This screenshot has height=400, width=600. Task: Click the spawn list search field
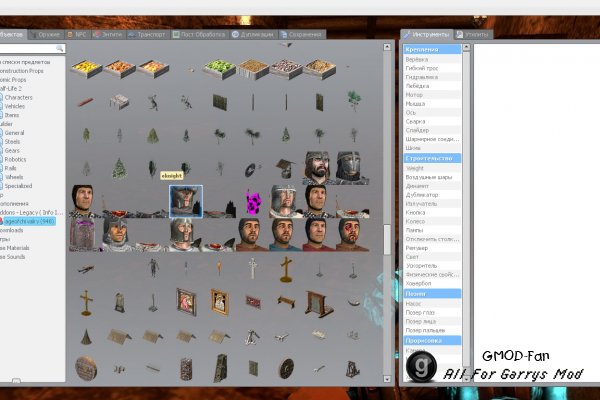click(x=28, y=47)
